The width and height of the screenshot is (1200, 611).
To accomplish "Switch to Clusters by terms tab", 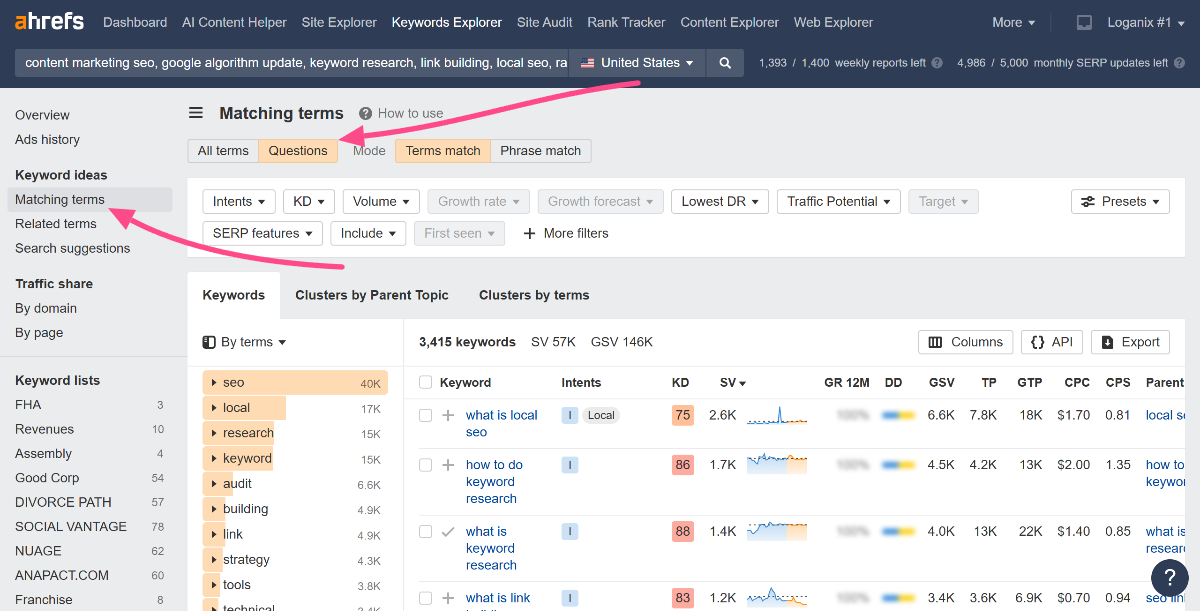I will [x=534, y=295].
